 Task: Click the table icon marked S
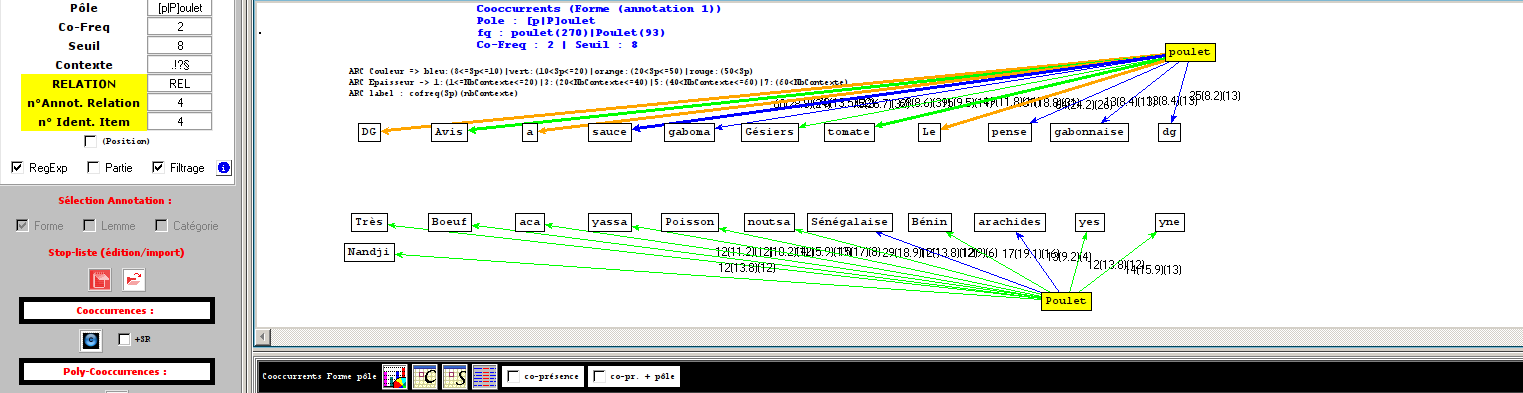(455, 377)
